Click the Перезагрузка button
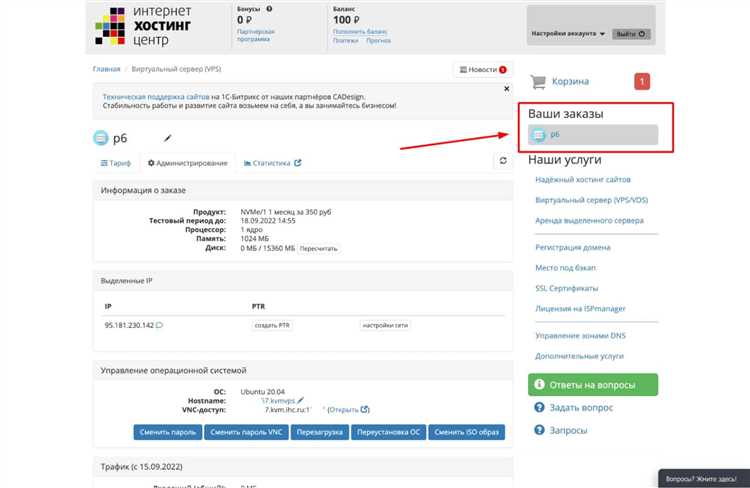The height and width of the screenshot is (488, 750). [320, 432]
